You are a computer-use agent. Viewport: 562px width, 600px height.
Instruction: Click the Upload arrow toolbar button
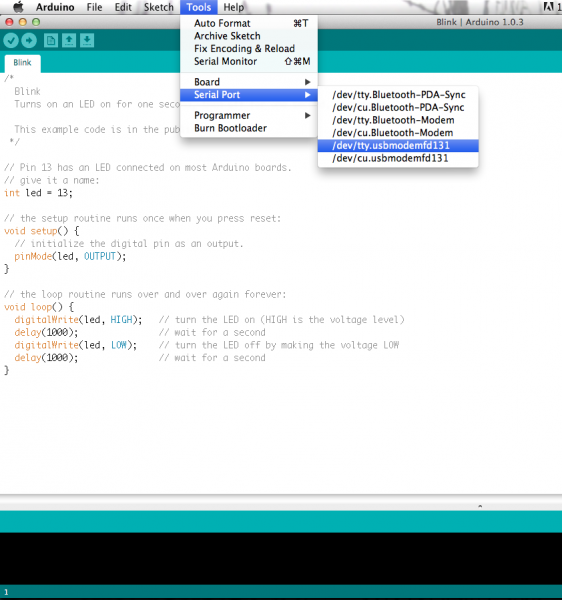(x=29, y=40)
